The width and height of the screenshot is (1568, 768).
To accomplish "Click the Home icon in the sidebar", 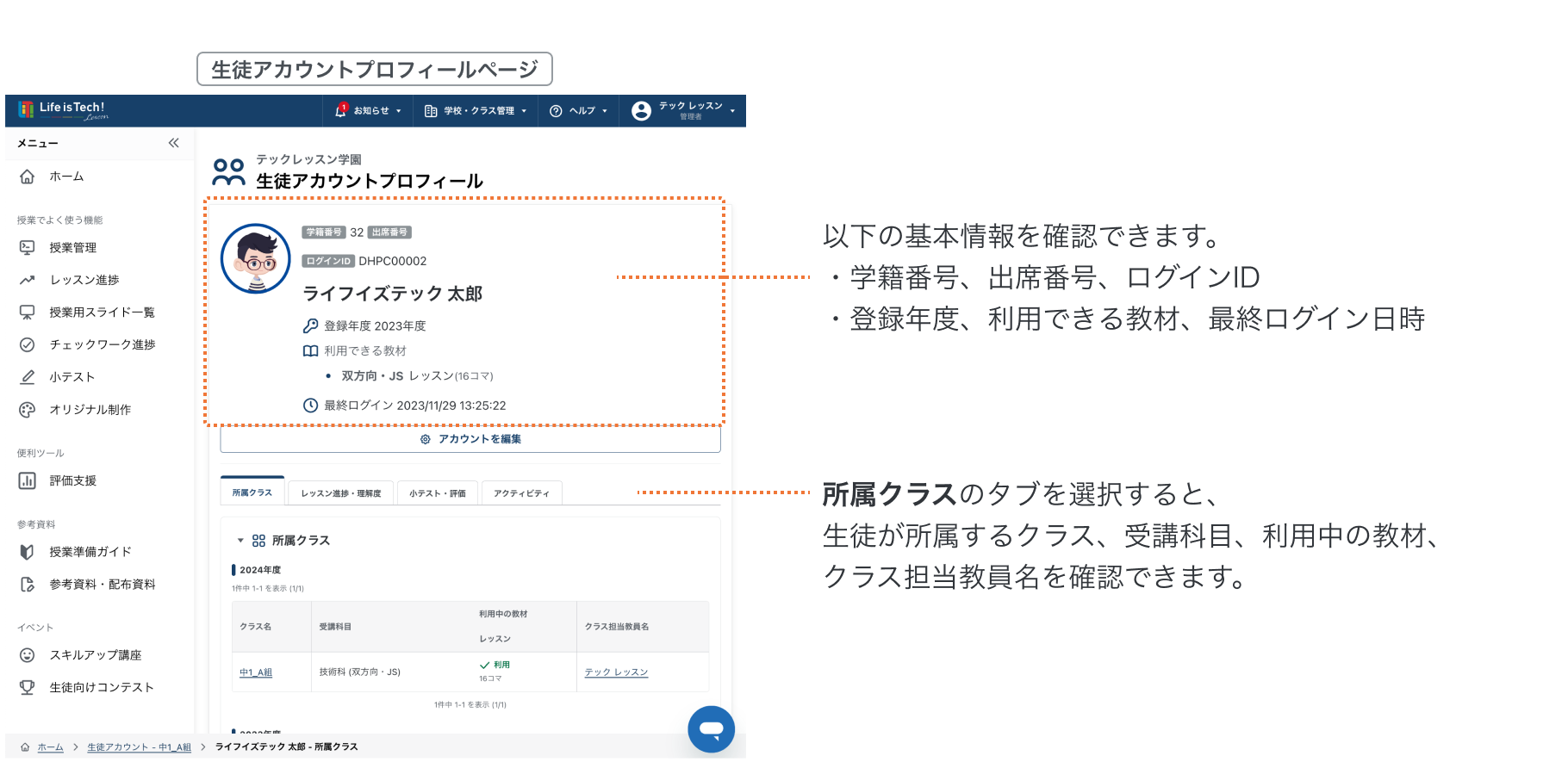I will 28,177.
